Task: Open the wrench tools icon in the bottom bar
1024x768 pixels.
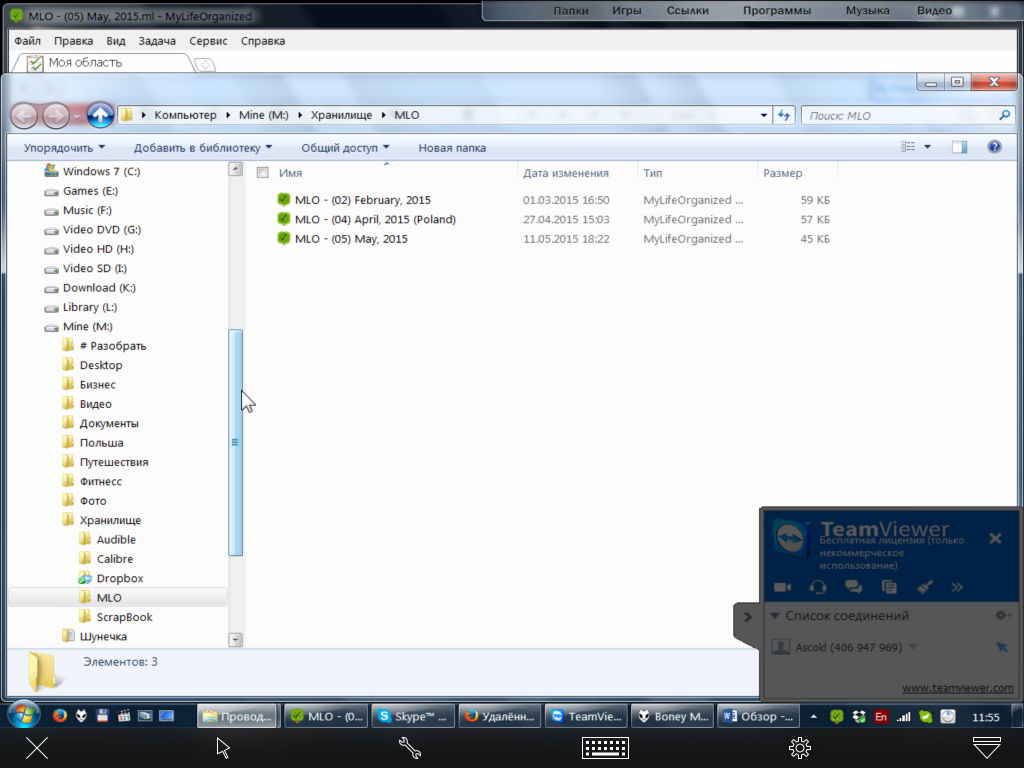Action: point(409,748)
